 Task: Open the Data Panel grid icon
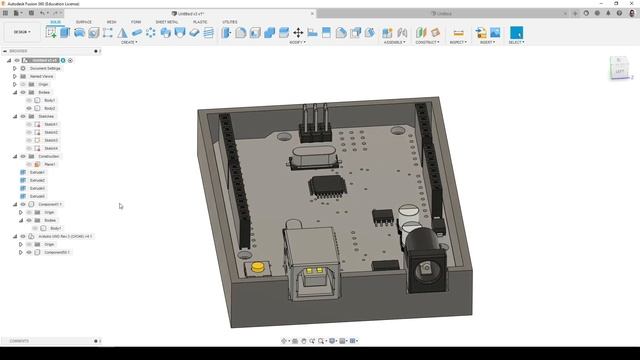(5, 13)
